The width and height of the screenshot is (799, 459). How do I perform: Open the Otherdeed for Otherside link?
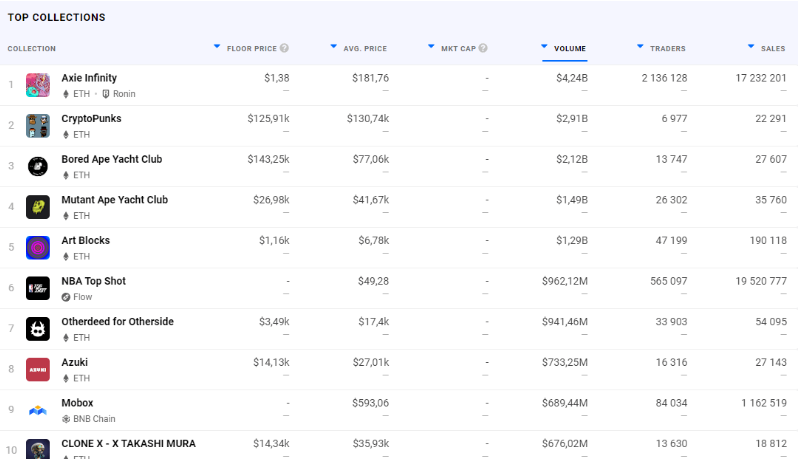click(x=118, y=321)
